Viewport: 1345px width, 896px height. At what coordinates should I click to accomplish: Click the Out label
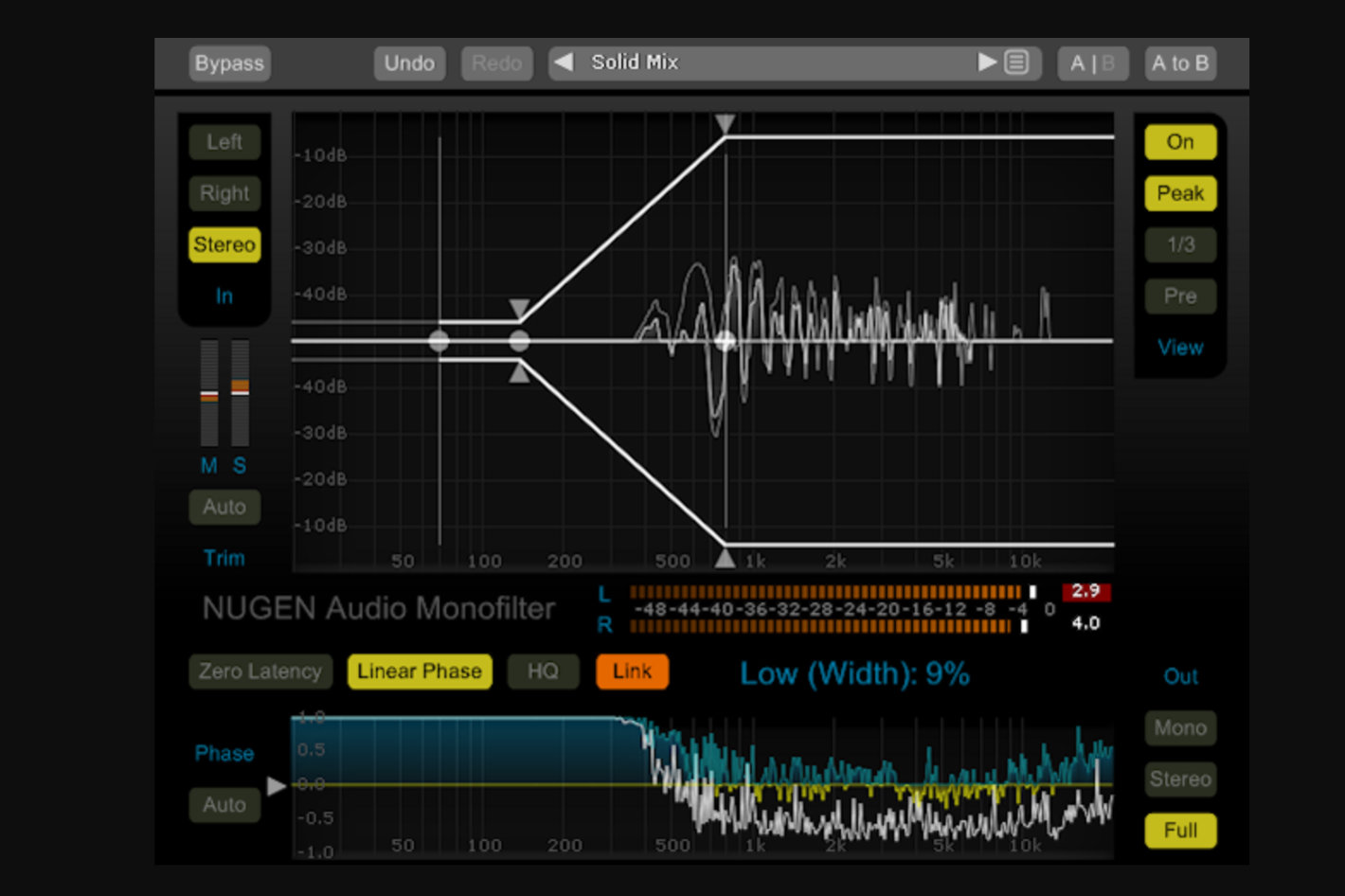pos(1180,676)
